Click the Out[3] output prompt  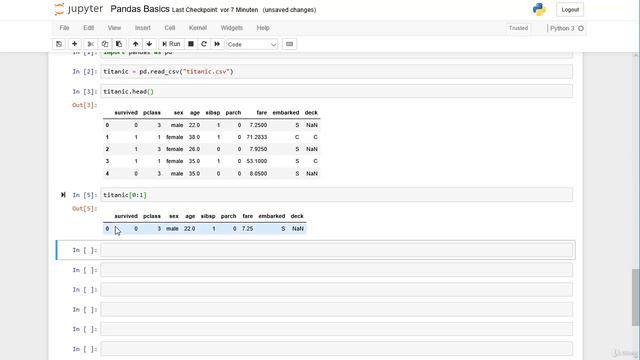point(84,105)
